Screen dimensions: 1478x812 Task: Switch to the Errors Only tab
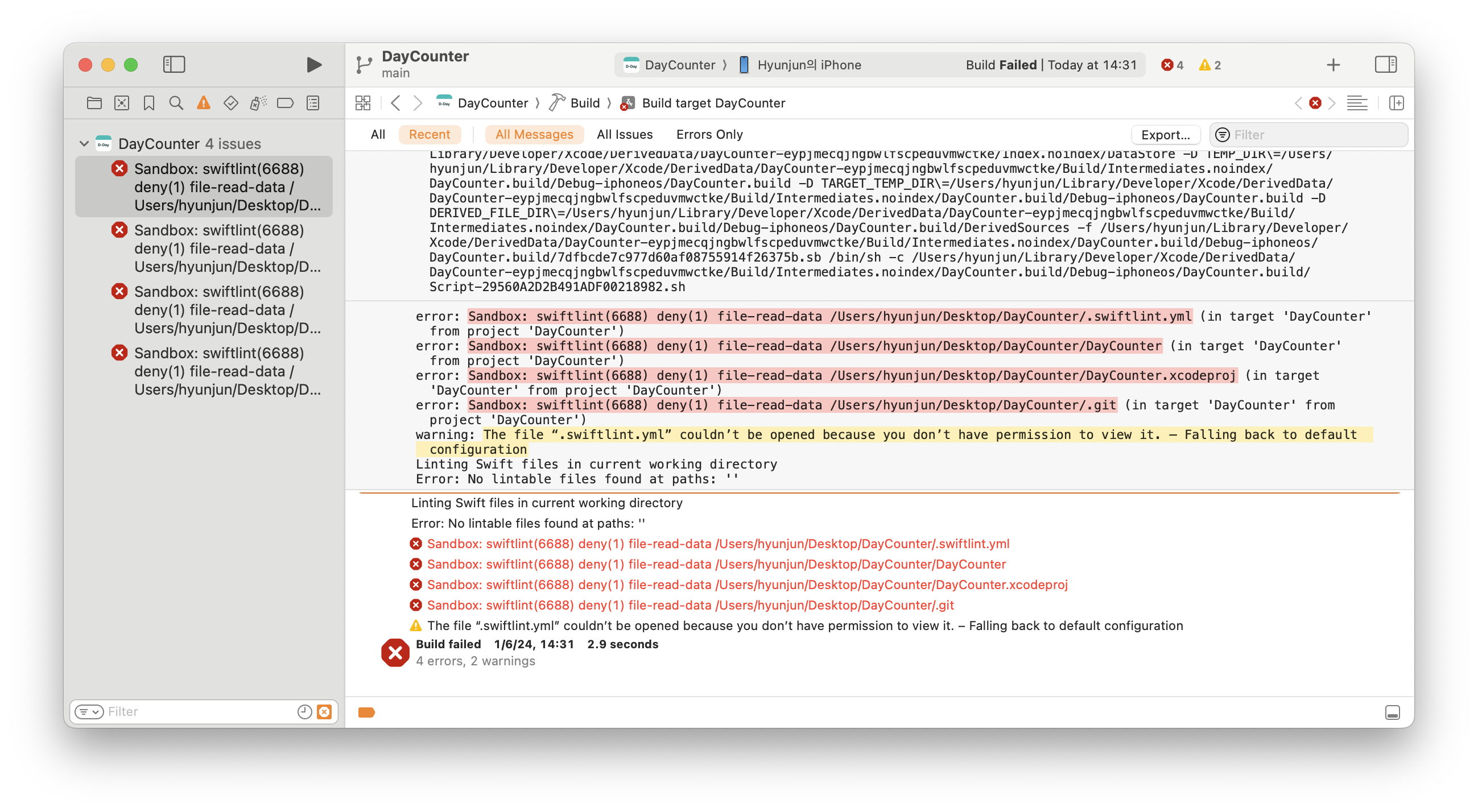click(x=709, y=134)
